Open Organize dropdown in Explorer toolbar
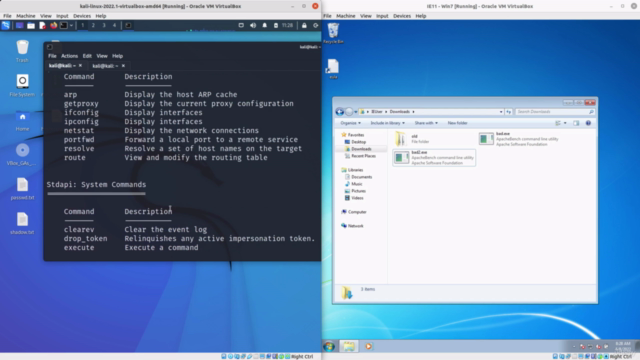640x360 pixels. point(350,123)
